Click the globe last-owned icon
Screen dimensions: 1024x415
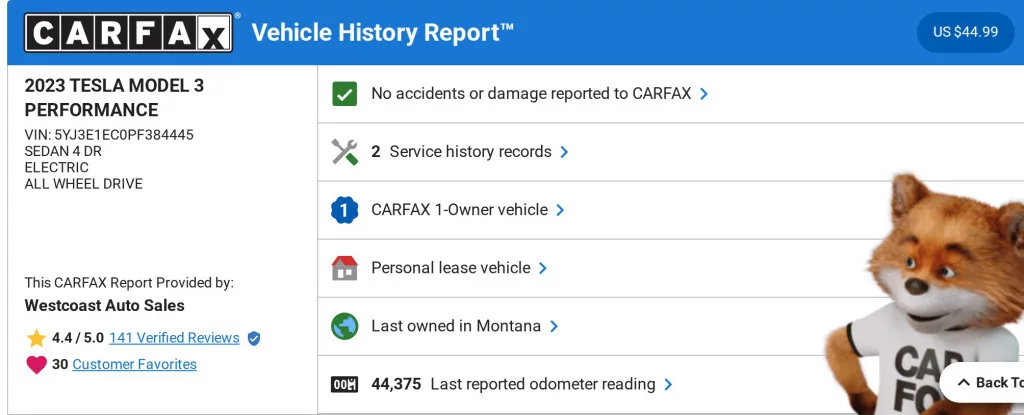(x=344, y=326)
